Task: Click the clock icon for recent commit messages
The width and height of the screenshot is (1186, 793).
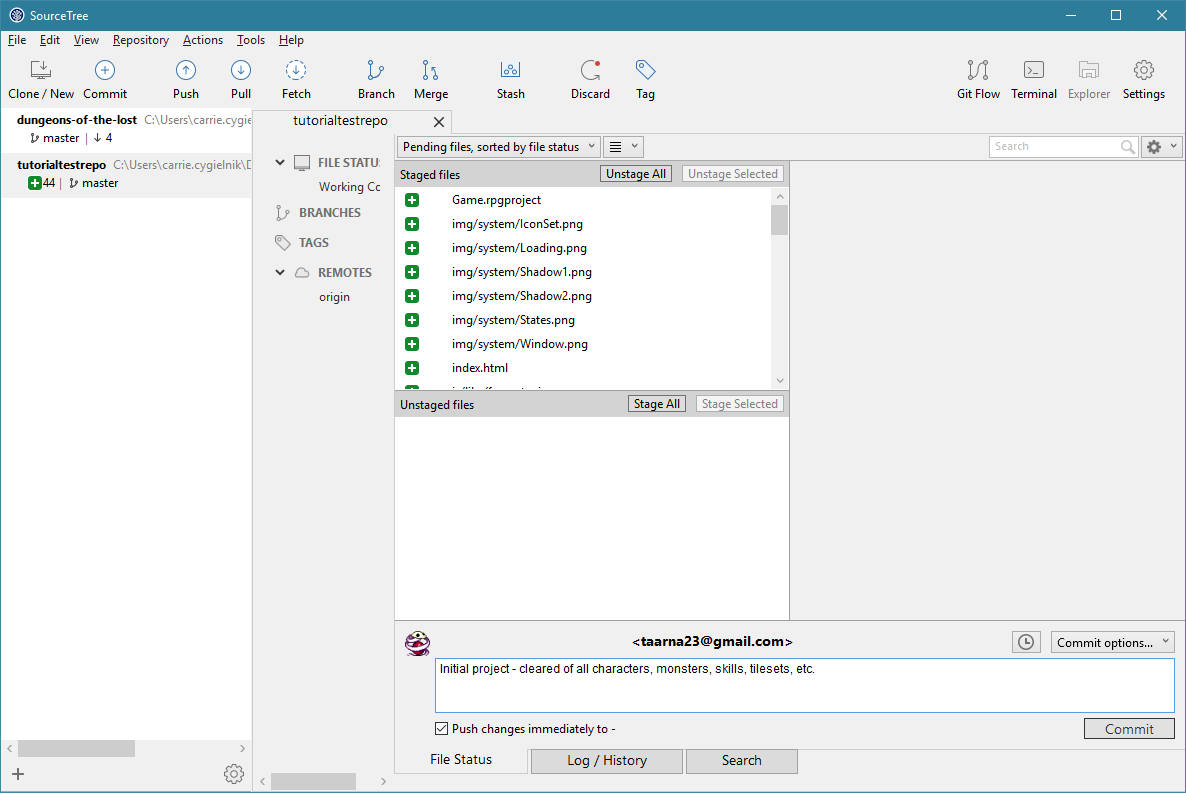Action: click(1026, 642)
